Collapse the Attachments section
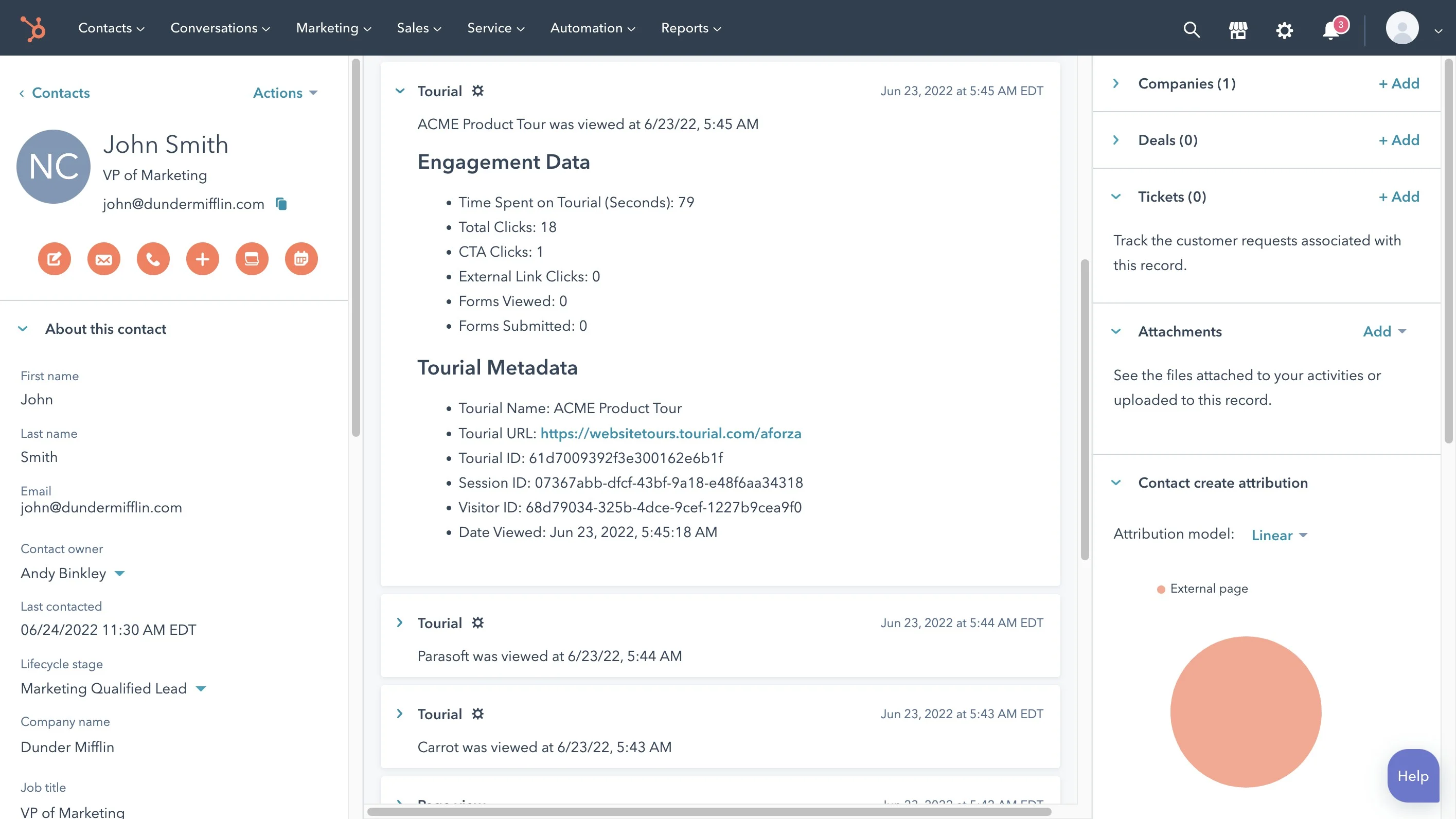1456x819 pixels. coord(1116,331)
